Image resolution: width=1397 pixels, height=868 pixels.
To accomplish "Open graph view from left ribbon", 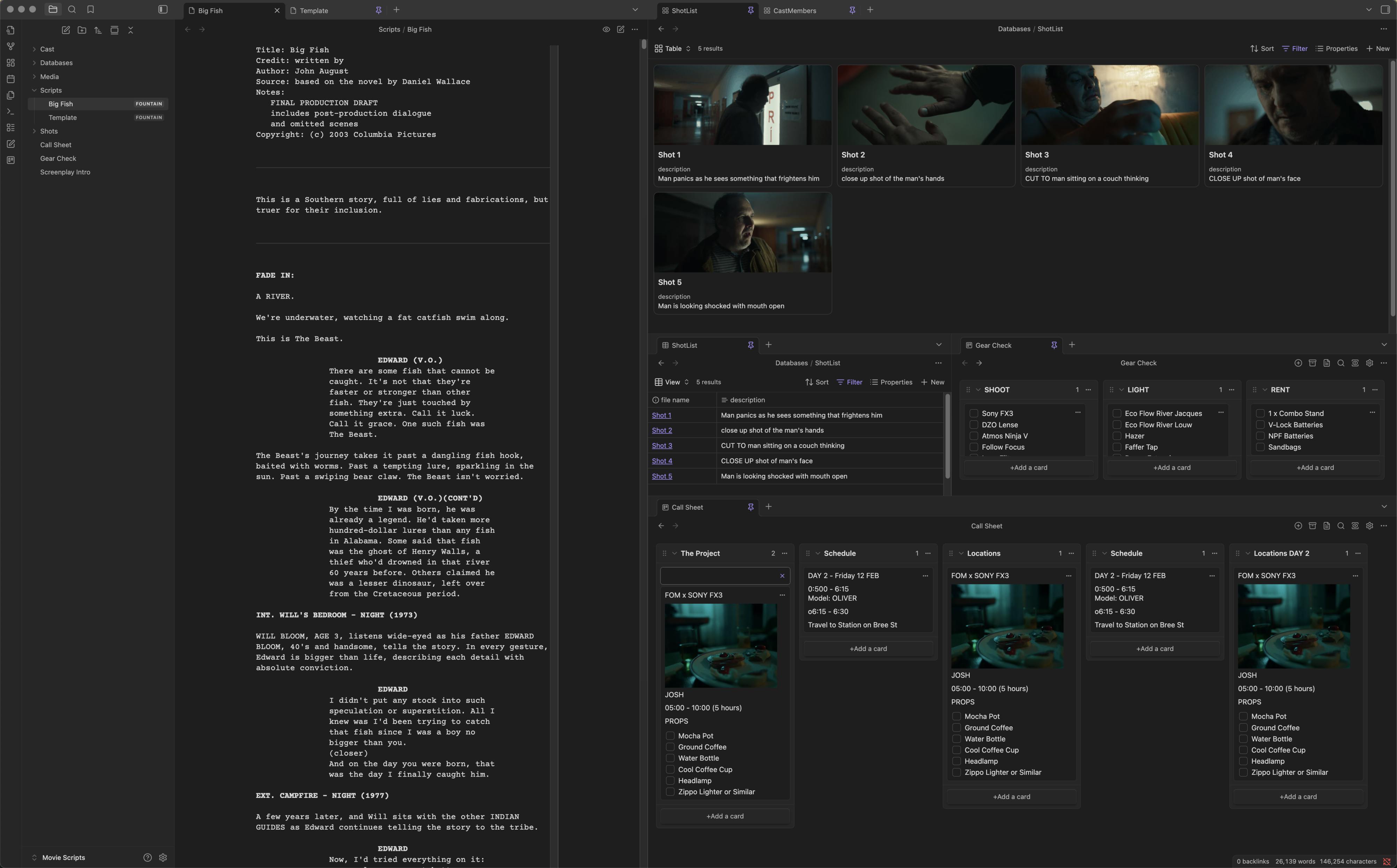I will (x=10, y=46).
